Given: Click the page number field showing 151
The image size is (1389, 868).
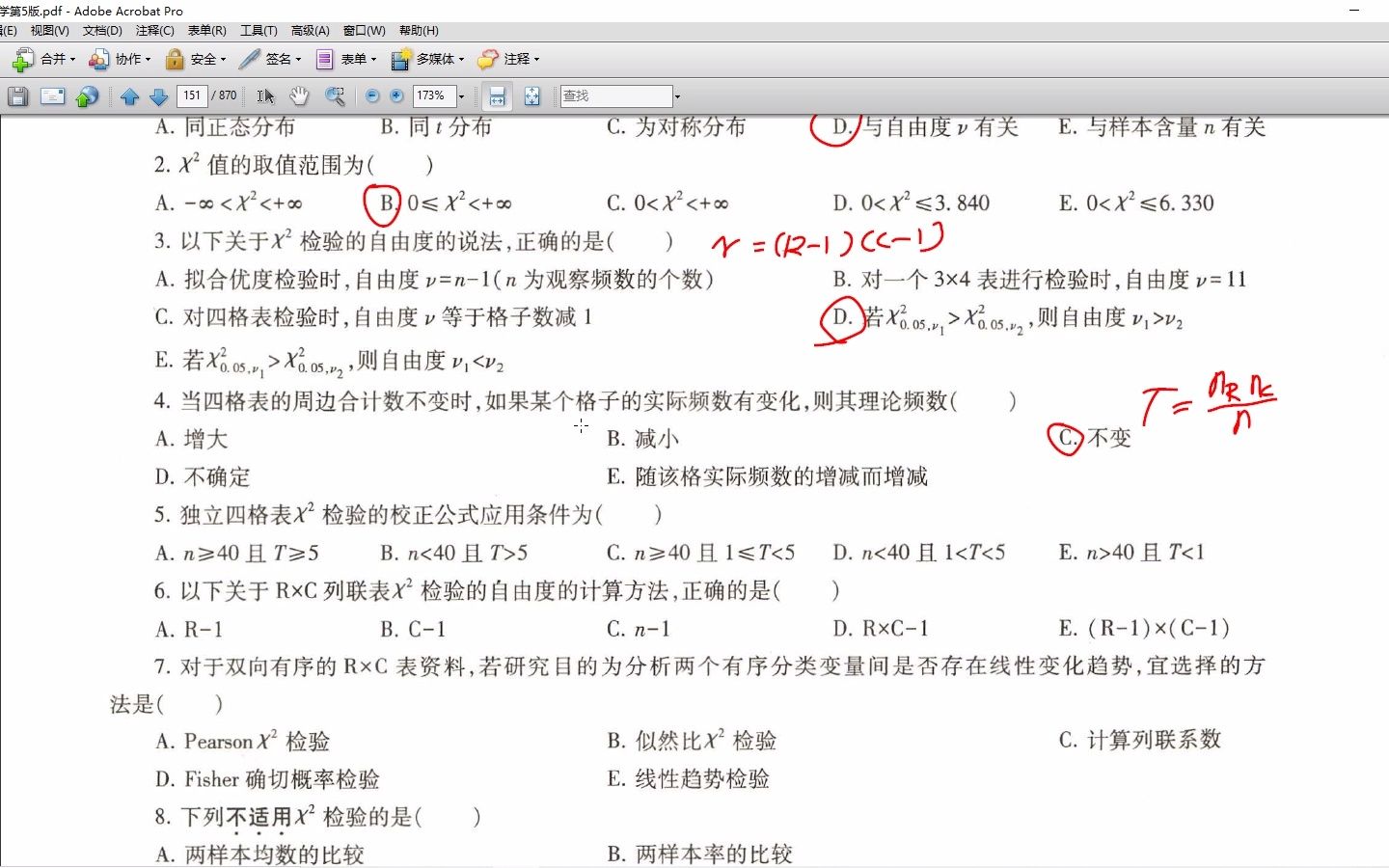Looking at the screenshot, I should pos(192,95).
